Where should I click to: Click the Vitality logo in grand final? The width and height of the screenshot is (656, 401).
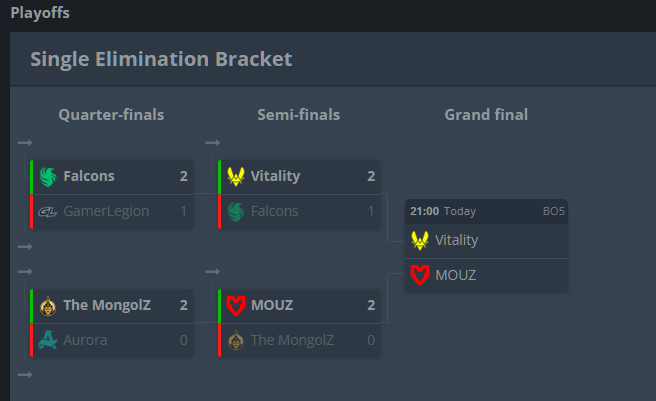(x=420, y=241)
